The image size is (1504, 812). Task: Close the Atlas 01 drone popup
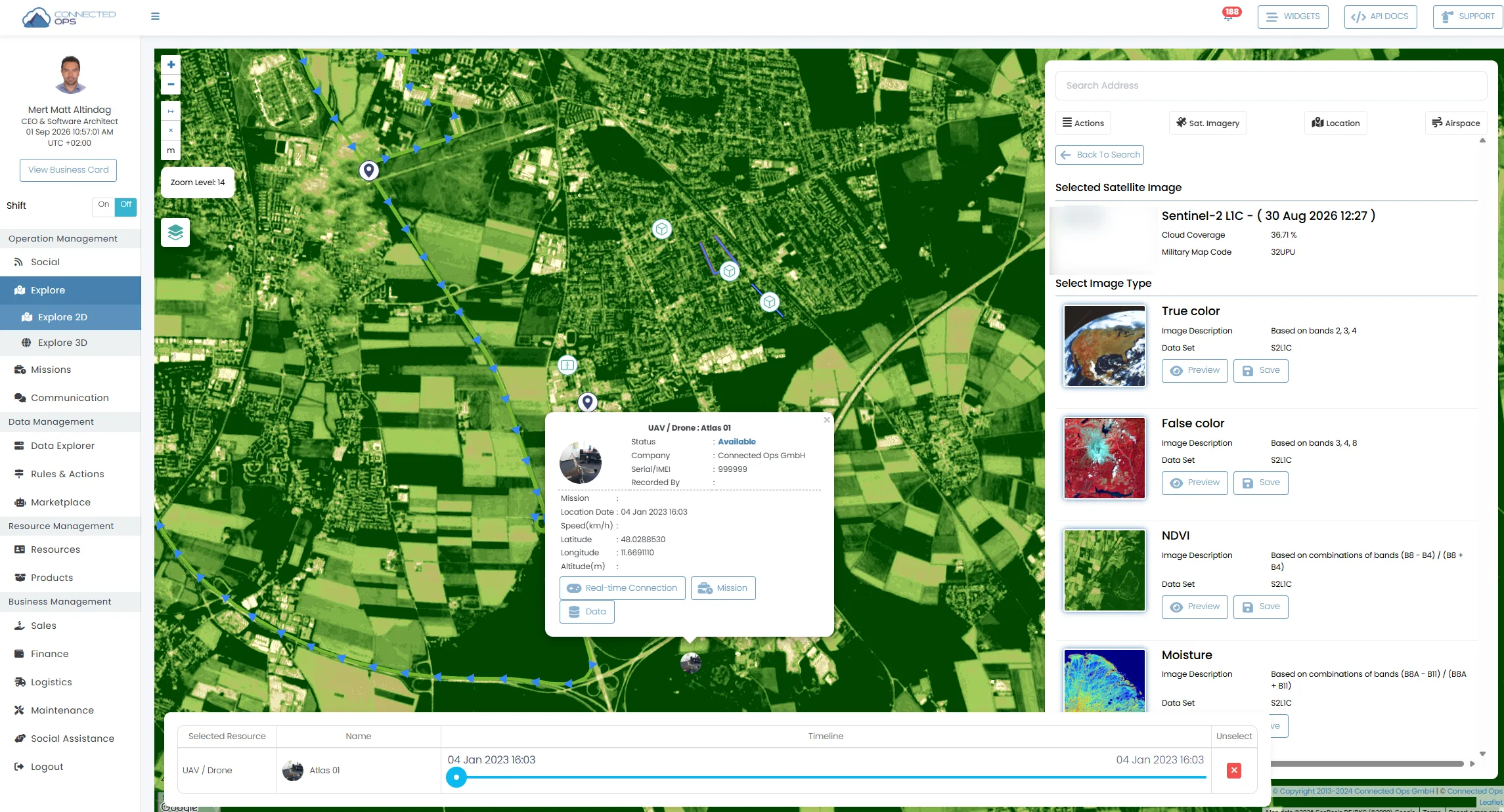click(827, 419)
